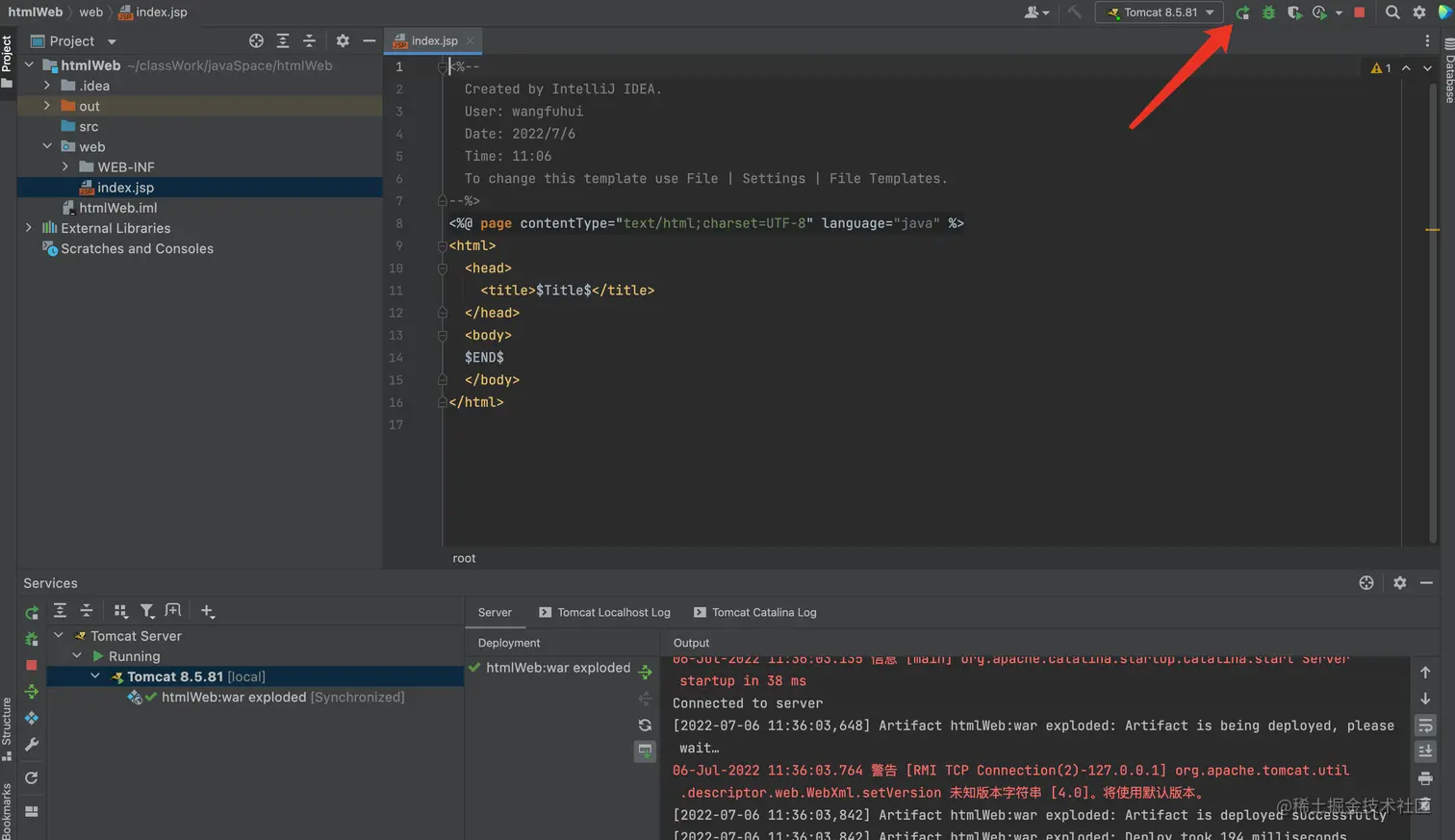Edit configuration wrench icon in Services
The image size is (1455, 840).
tap(32, 745)
